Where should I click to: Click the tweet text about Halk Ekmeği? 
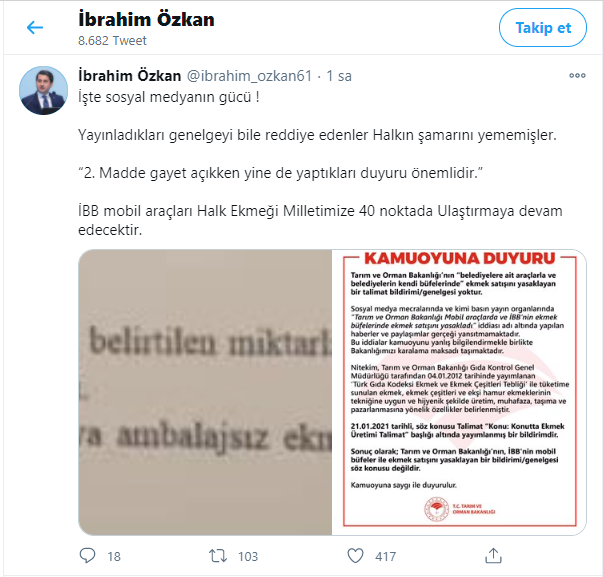click(320, 220)
